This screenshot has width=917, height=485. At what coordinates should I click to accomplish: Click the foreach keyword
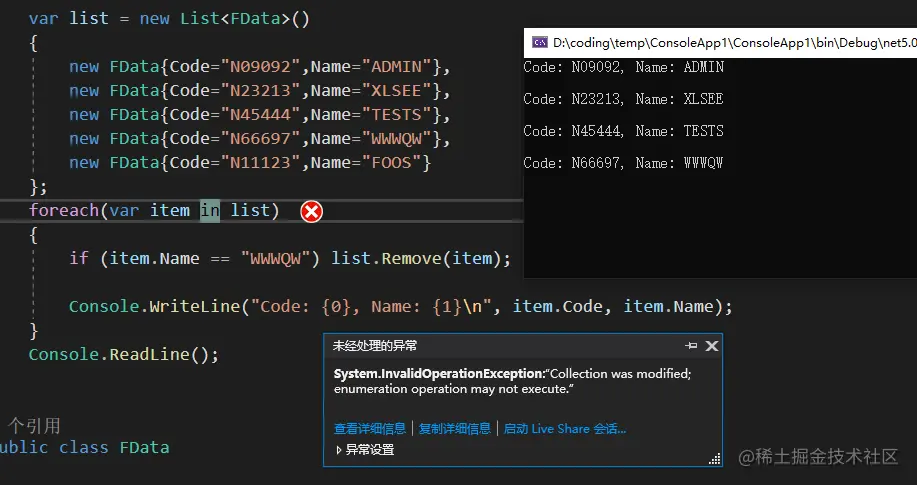(x=64, y=211)
